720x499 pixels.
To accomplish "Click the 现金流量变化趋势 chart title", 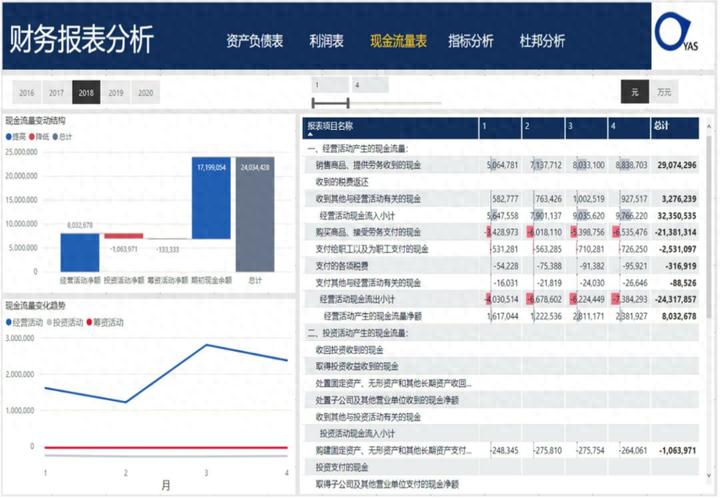I will (35, 306).
